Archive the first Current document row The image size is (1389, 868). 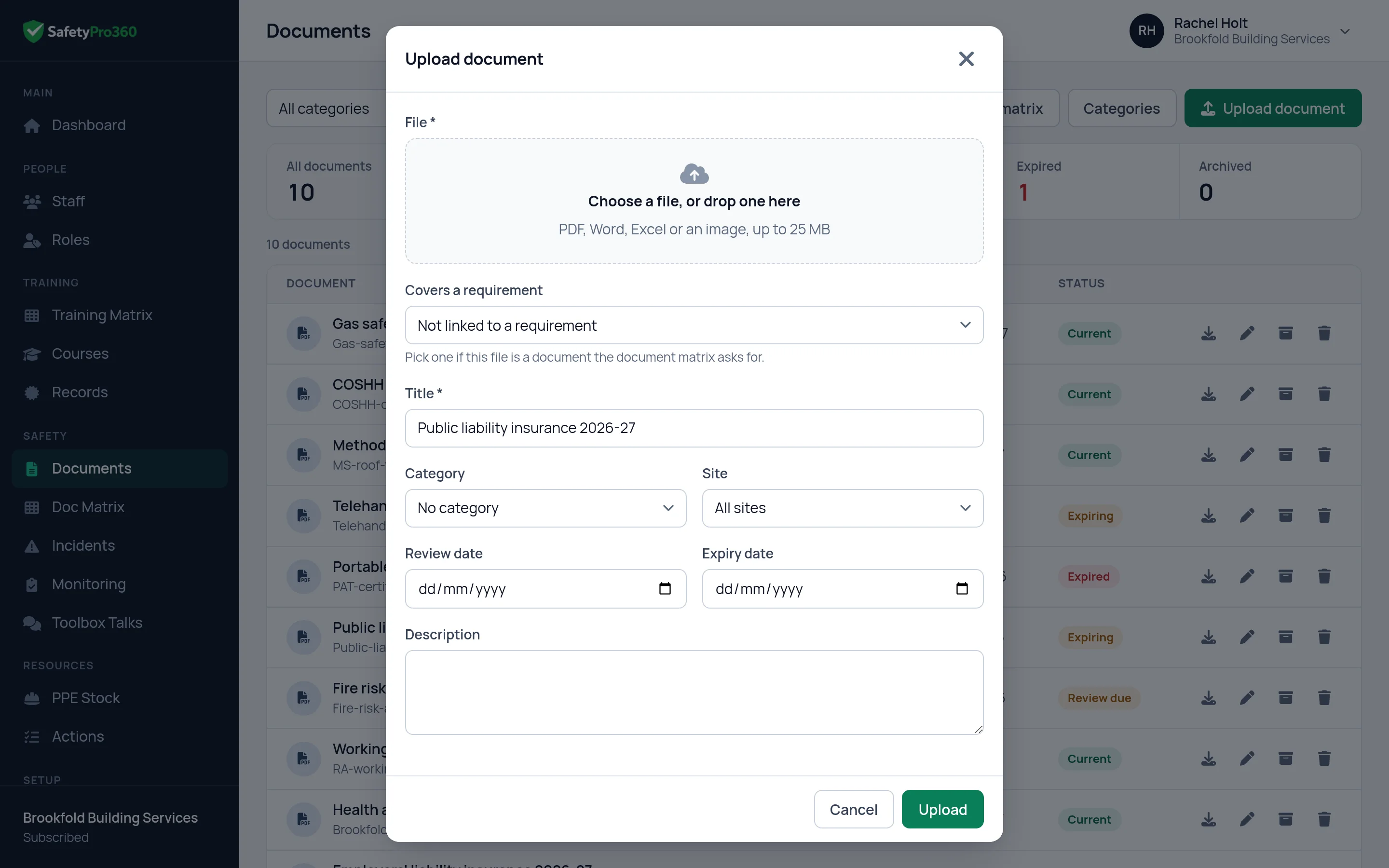[x=1285, y=334]
